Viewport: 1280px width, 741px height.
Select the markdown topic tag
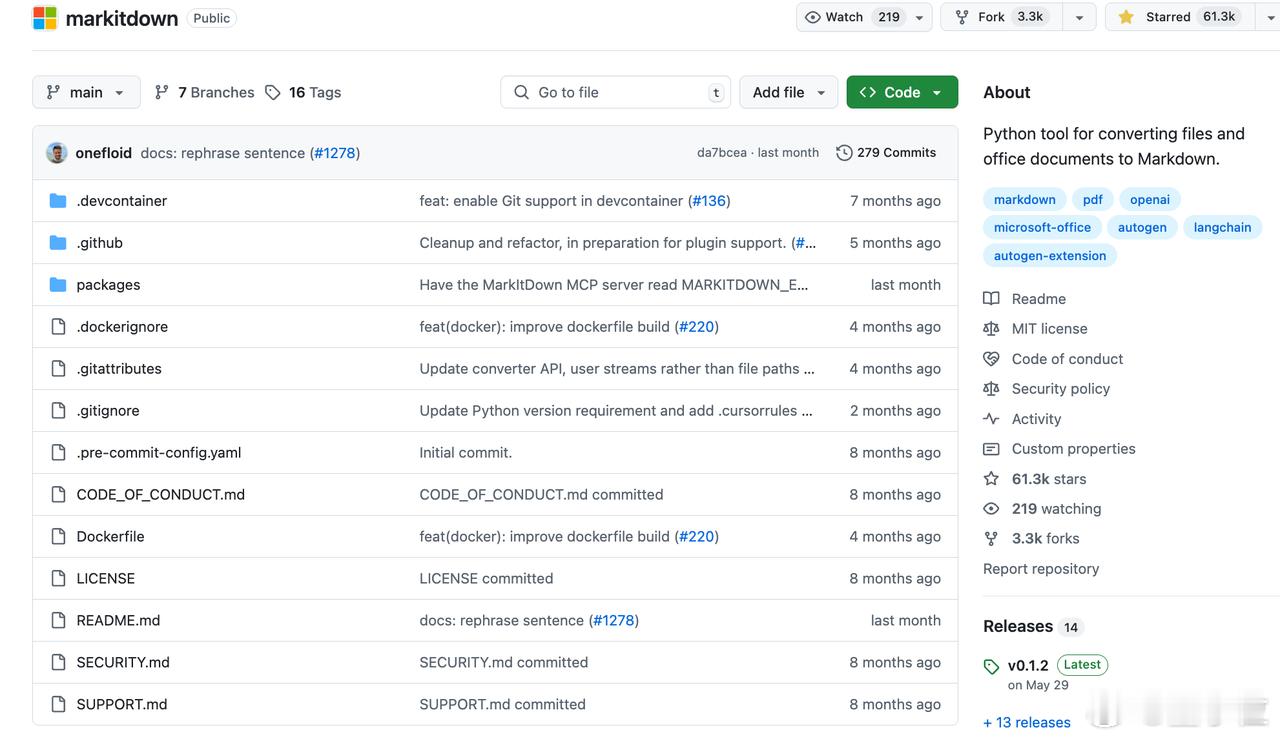[x=1025, y=199]
